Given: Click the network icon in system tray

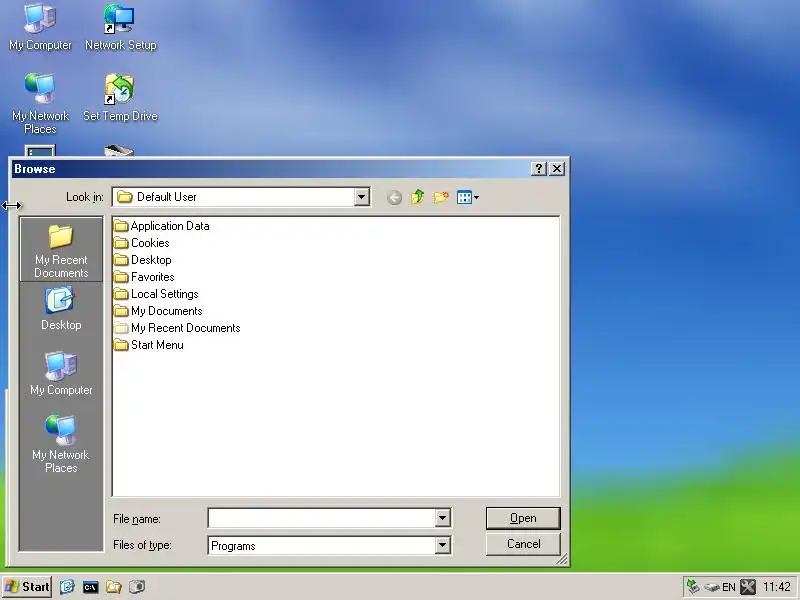Looking at the screenshot, I should (x=693, y=586).
